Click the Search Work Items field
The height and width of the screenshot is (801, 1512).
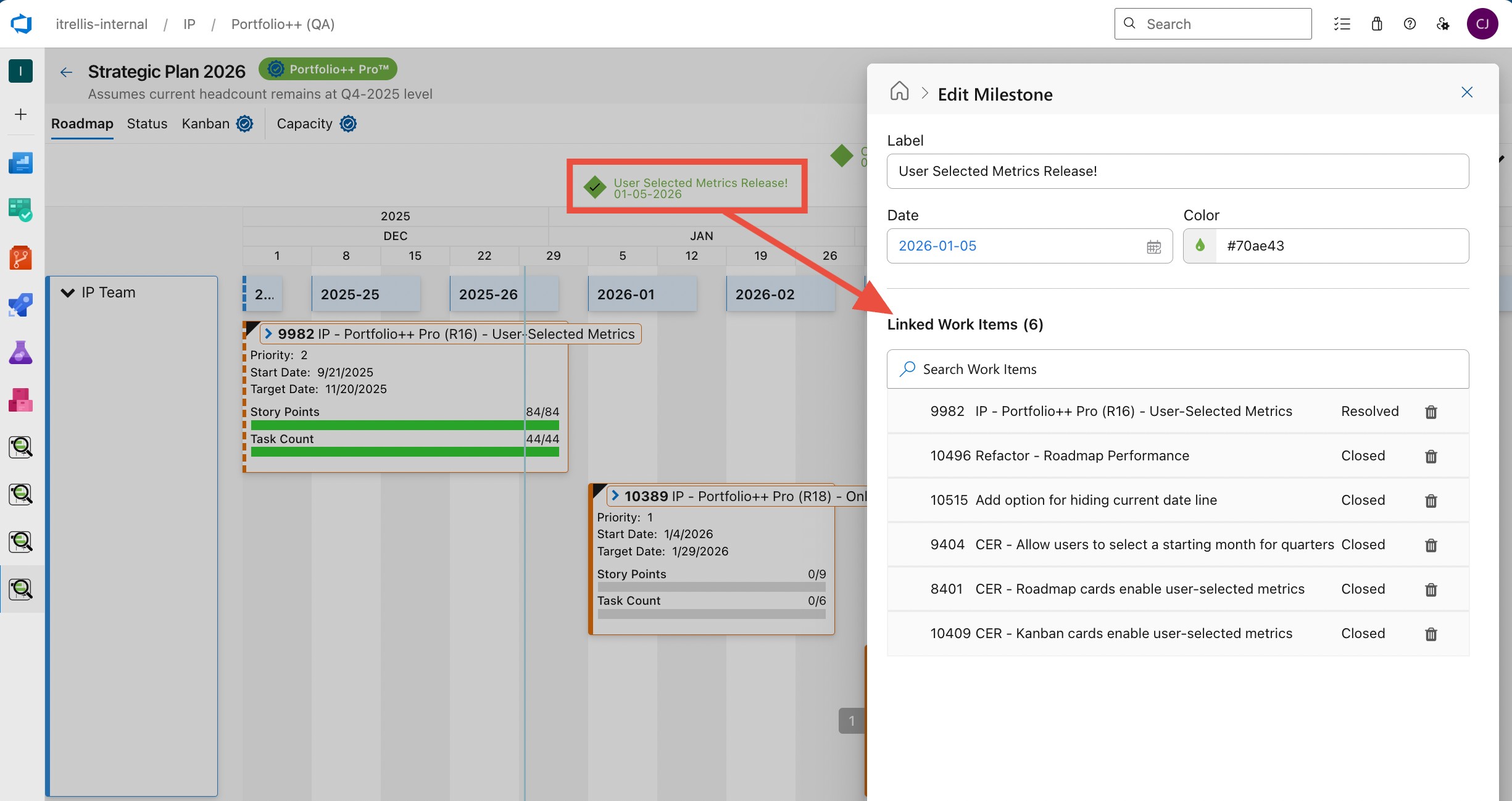pos(1178,369)
